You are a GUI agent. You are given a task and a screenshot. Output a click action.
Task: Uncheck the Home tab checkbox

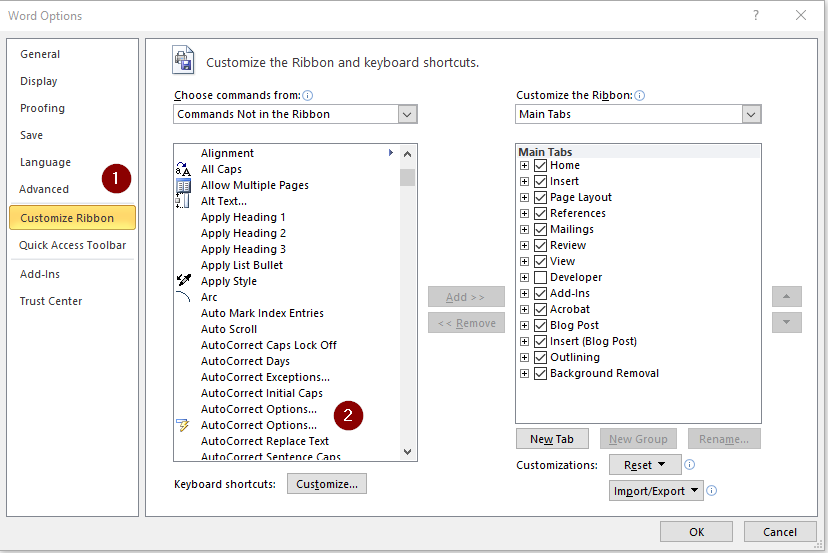click(540, 165)
